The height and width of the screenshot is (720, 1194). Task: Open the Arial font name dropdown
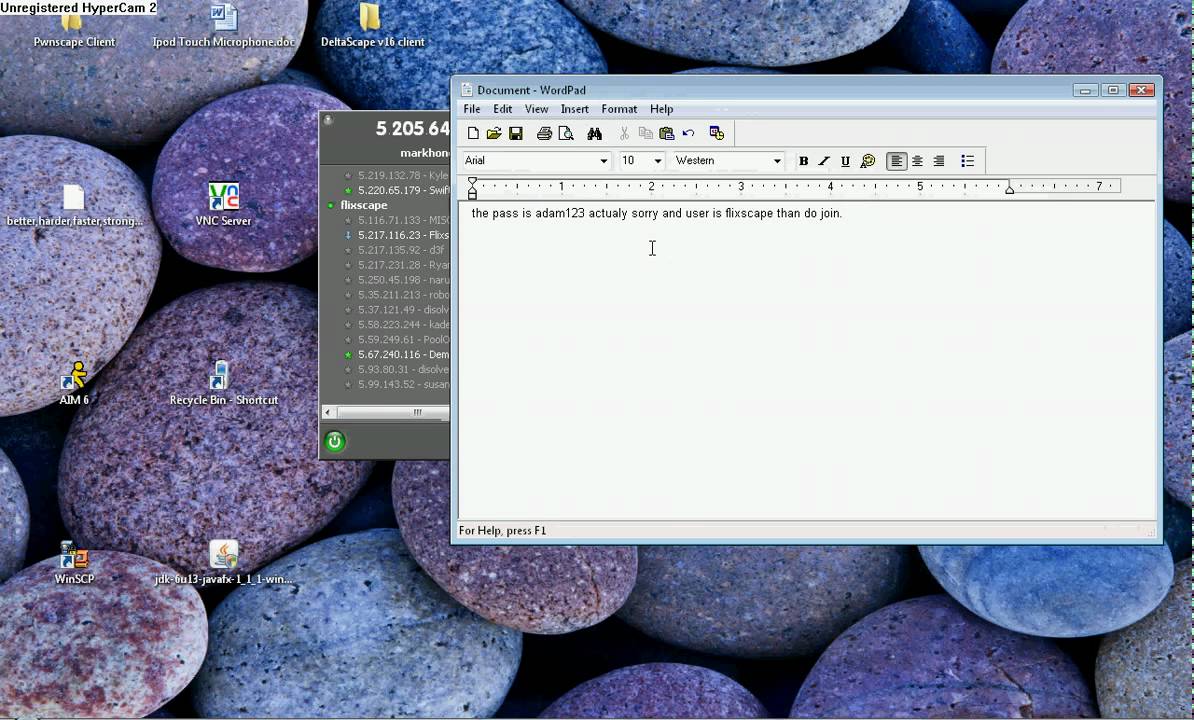click(604, 161)
